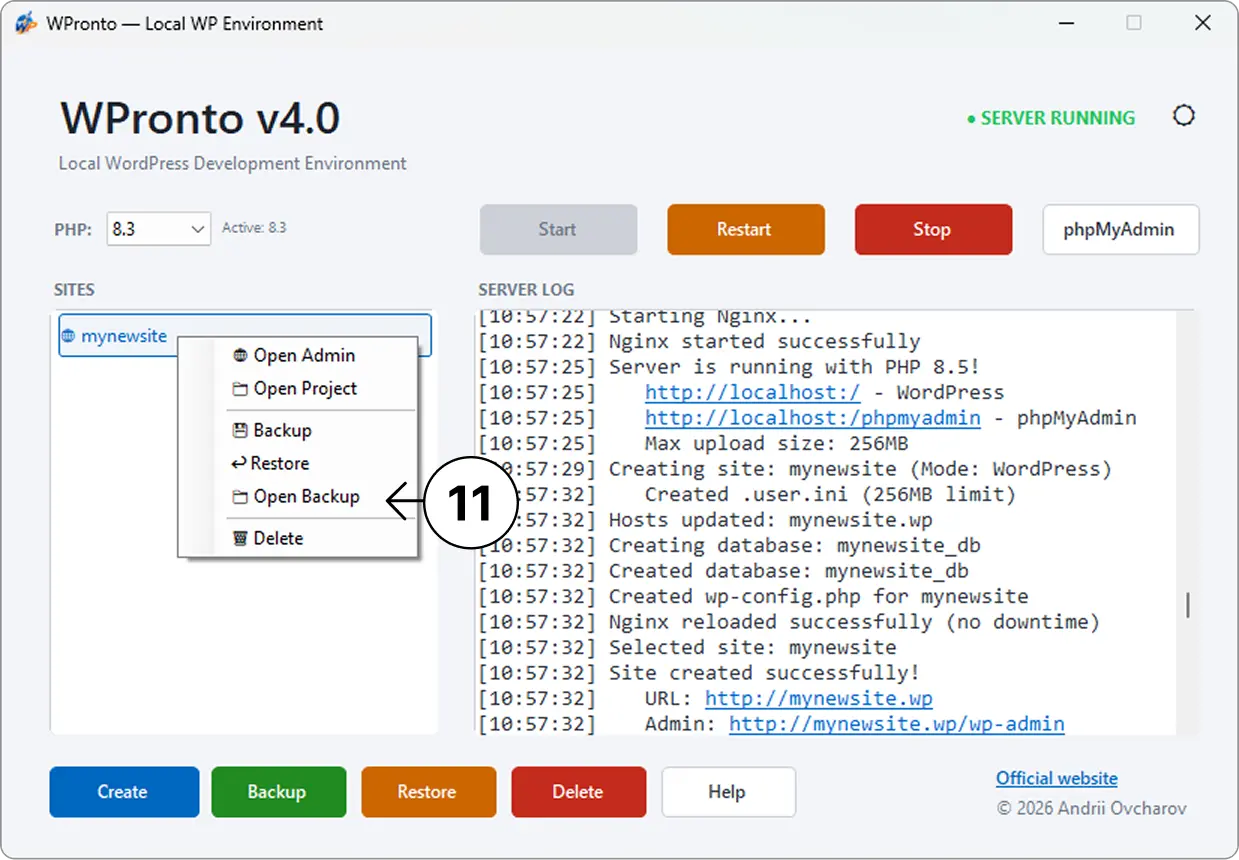Stop the server with Stop button
The height and width of the screenshot is (860, 1239).
933,230
